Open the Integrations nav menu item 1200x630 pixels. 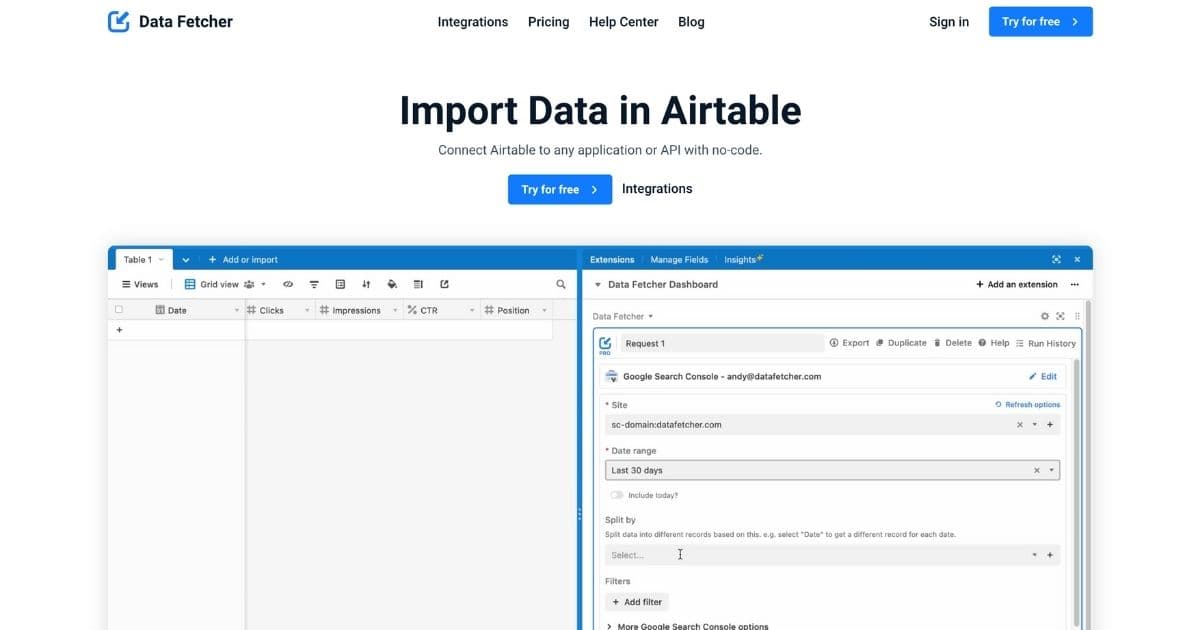pos(472,22)
